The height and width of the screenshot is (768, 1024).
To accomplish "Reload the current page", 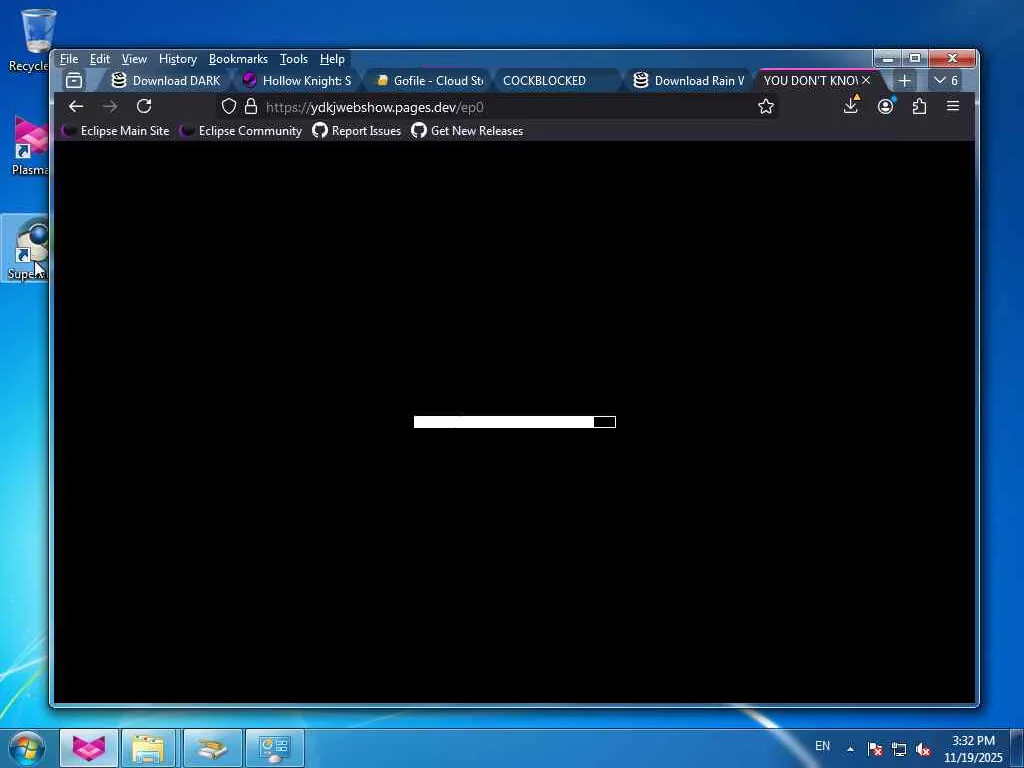I will (x=144, y=106).
